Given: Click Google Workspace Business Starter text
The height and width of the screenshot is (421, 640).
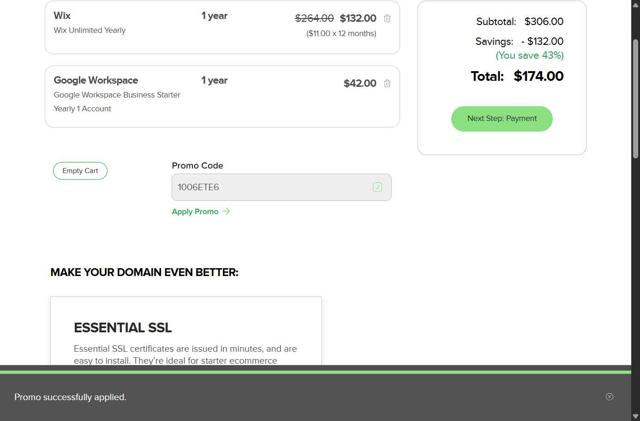Looking at the screenshot, I should point(117,95).
